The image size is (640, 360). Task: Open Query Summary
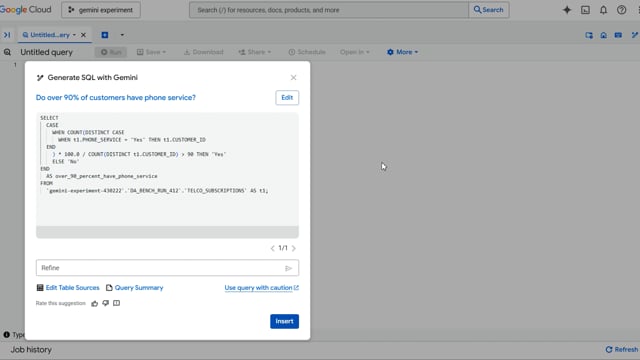(x=134, y=288)
